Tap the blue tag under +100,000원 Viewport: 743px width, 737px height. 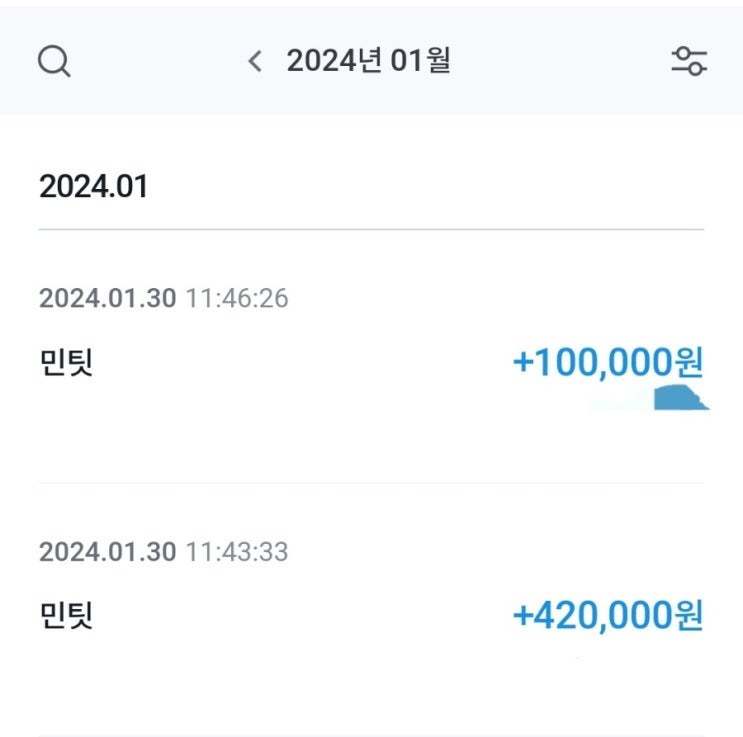(x=680, y=399)
